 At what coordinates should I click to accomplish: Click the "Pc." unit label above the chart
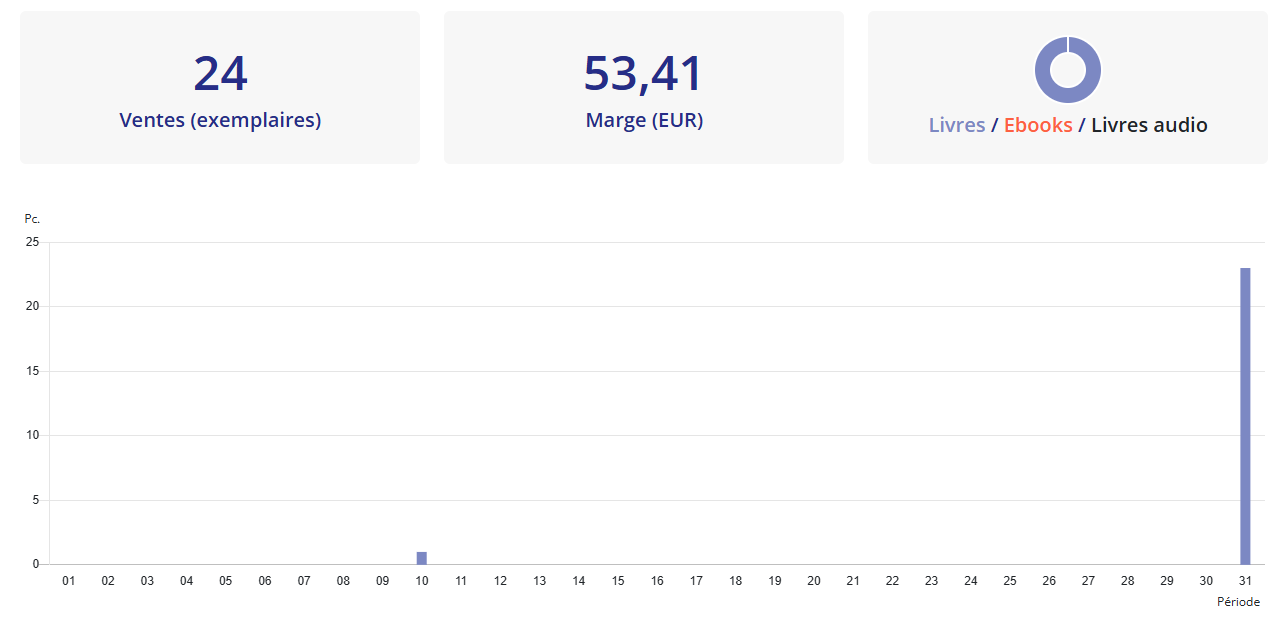point(32,219)
